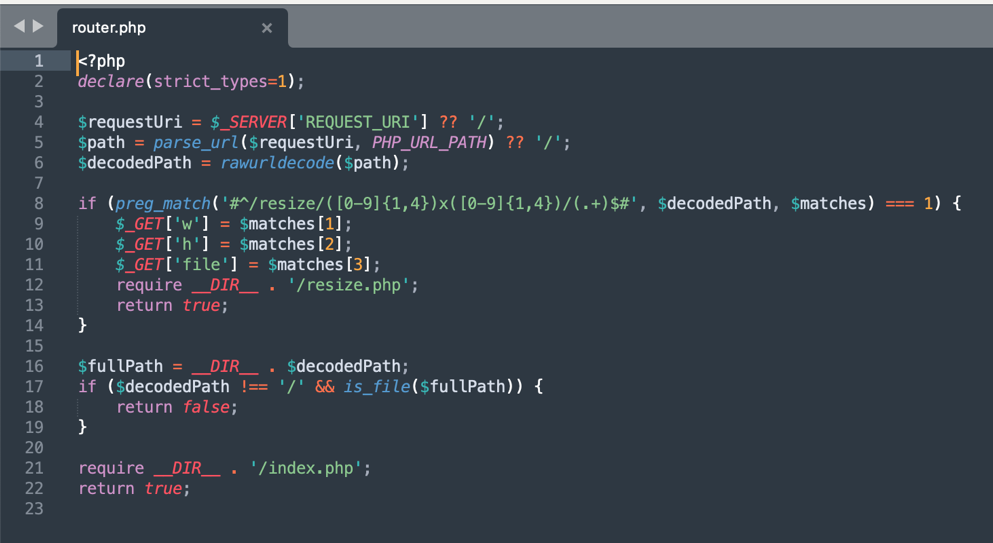Viewport: 993px width, 543px height.
Task: Click '/index.php' string on line 21
Action: click(305, 468)
